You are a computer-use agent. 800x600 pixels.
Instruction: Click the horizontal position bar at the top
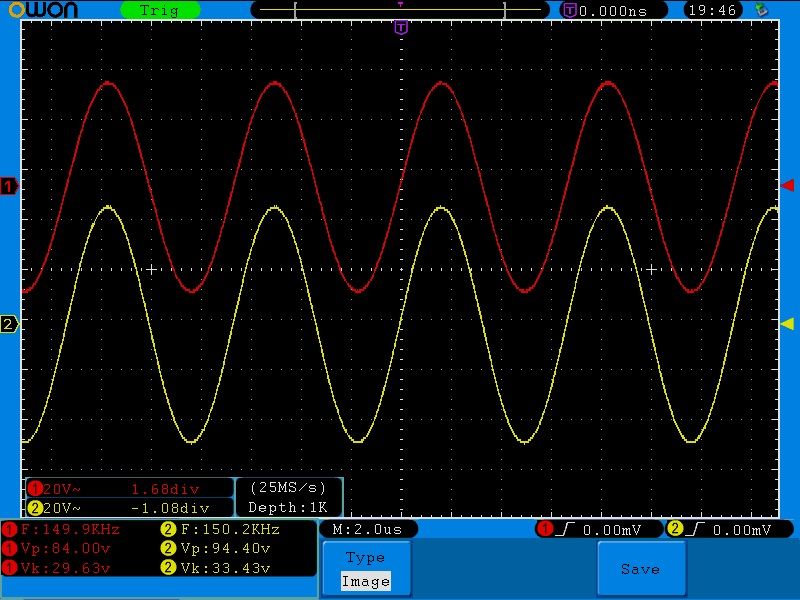(400, 10)
